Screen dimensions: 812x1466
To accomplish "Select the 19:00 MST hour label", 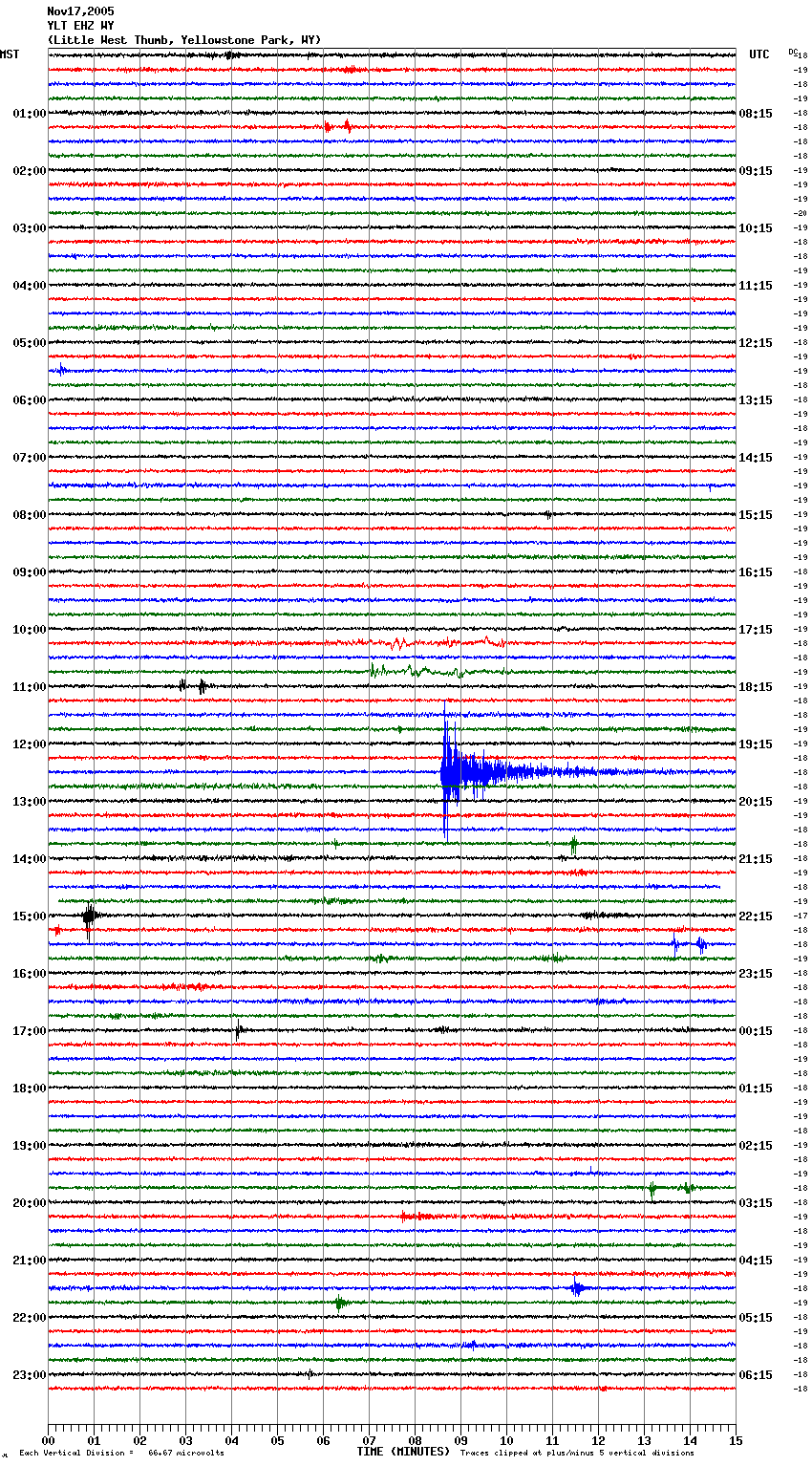I will click(x=29, y=1146).
